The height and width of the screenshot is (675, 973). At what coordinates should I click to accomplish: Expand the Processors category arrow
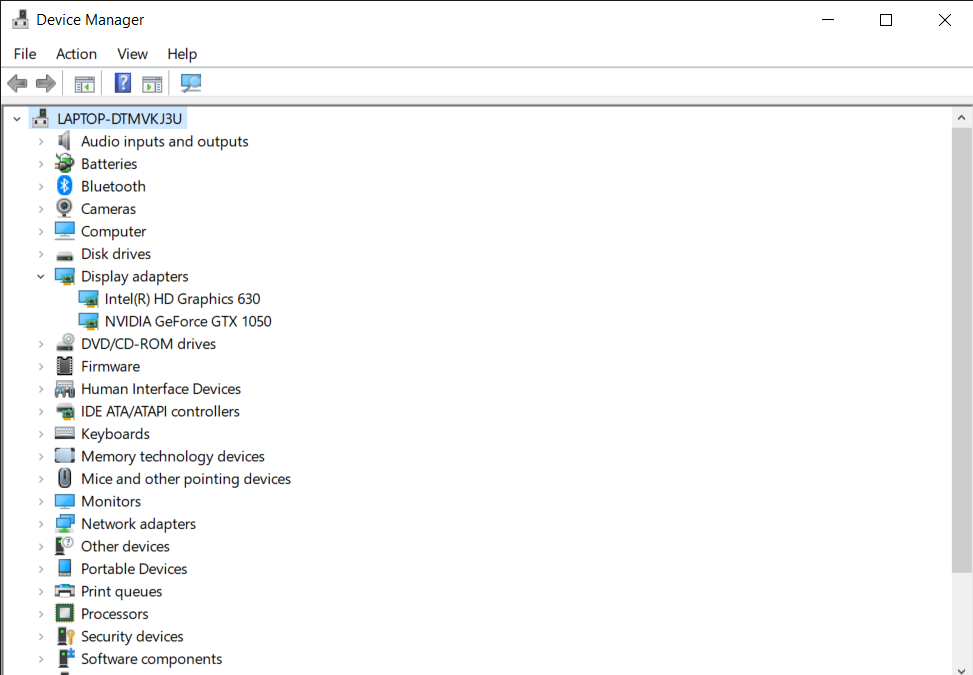41,614
